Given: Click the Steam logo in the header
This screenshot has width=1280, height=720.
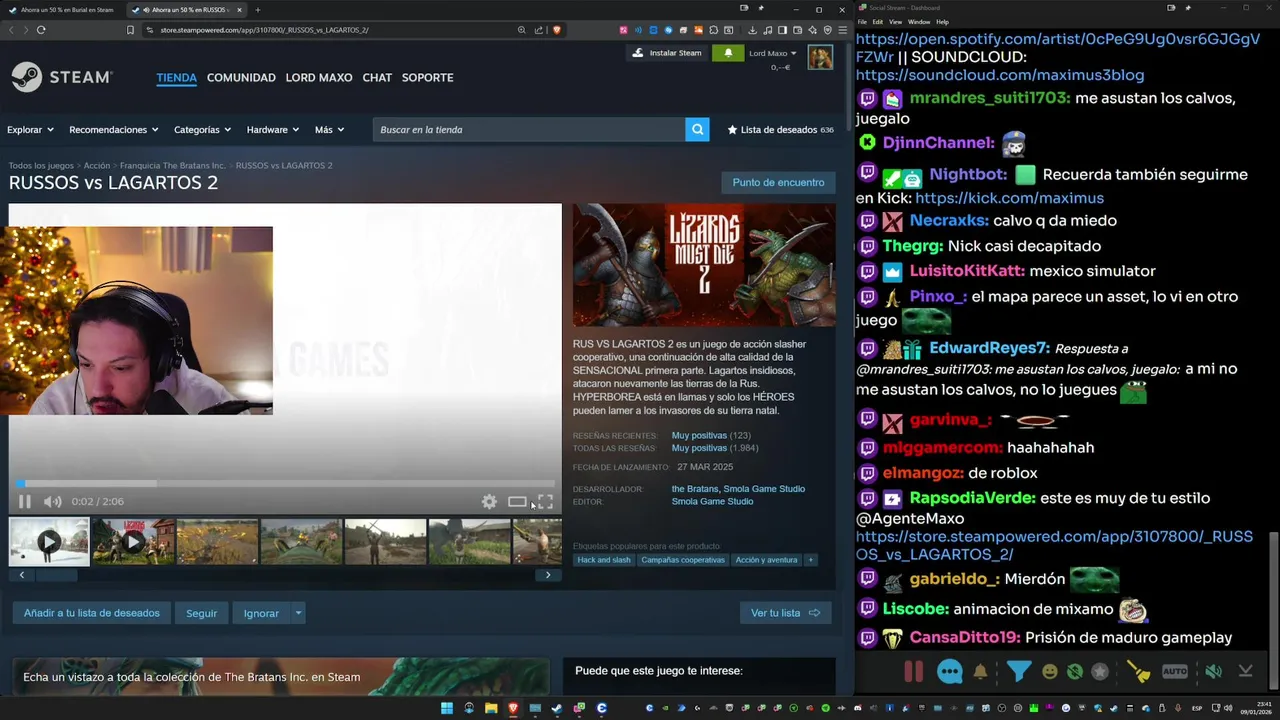Looking at the screenshot, I should [x=62, y=78].
